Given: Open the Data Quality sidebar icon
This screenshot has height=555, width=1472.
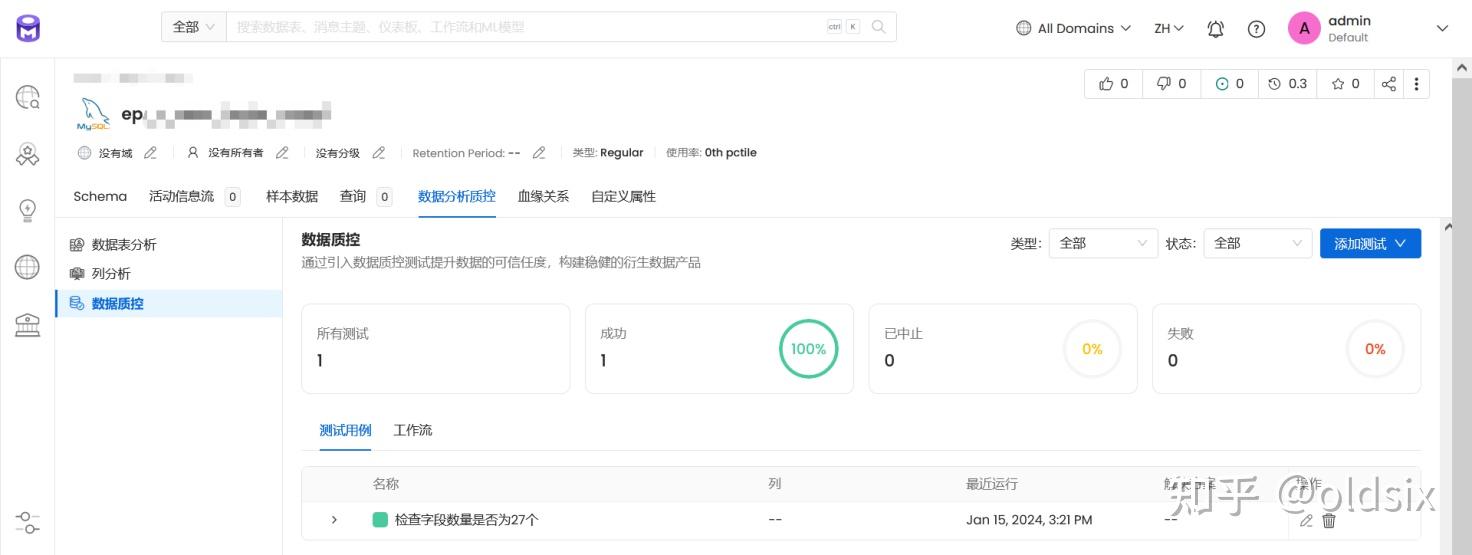Looking at the screenshot, I should click(27, 154).
